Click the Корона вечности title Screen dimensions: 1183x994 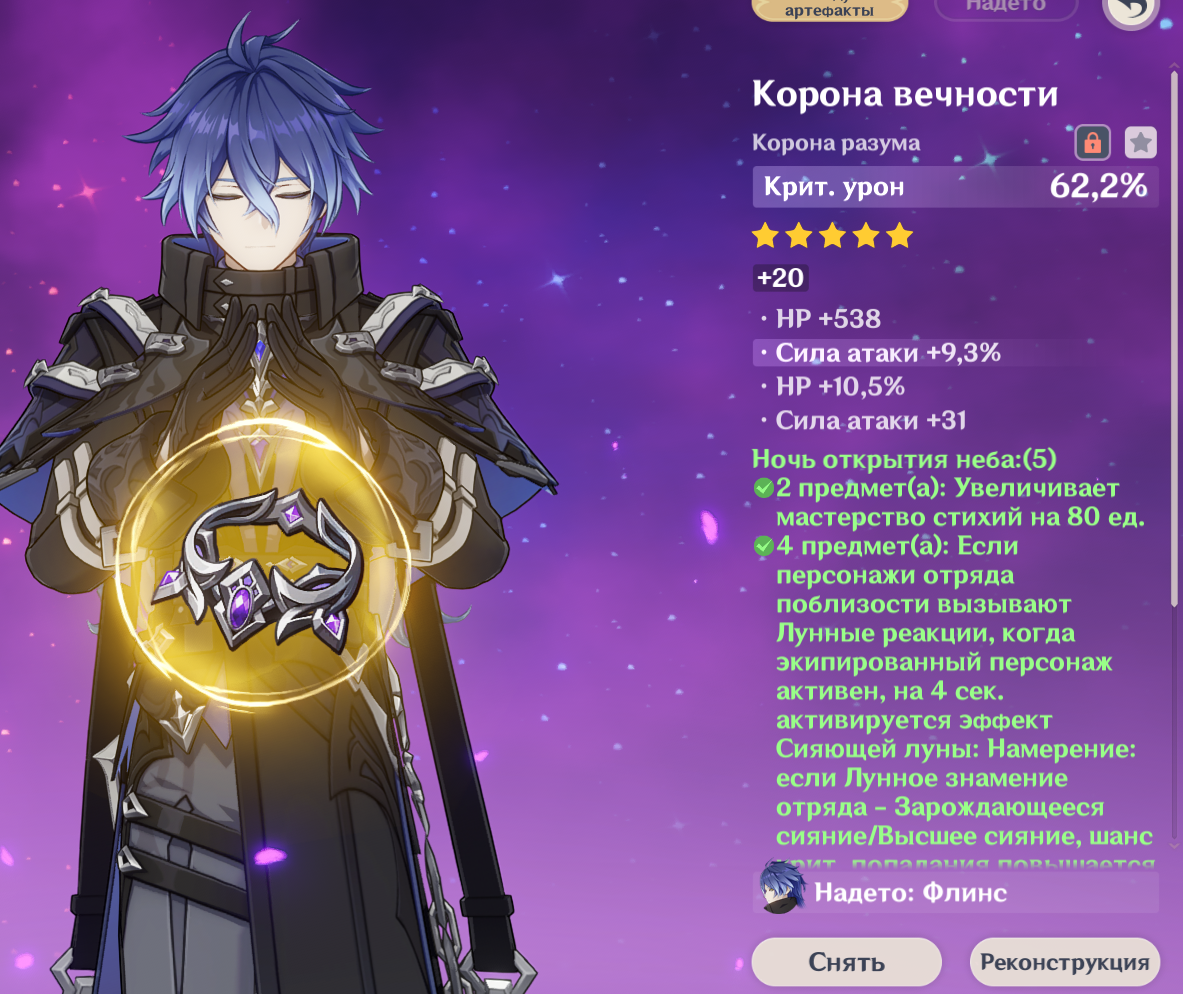[x=905, y=94]
